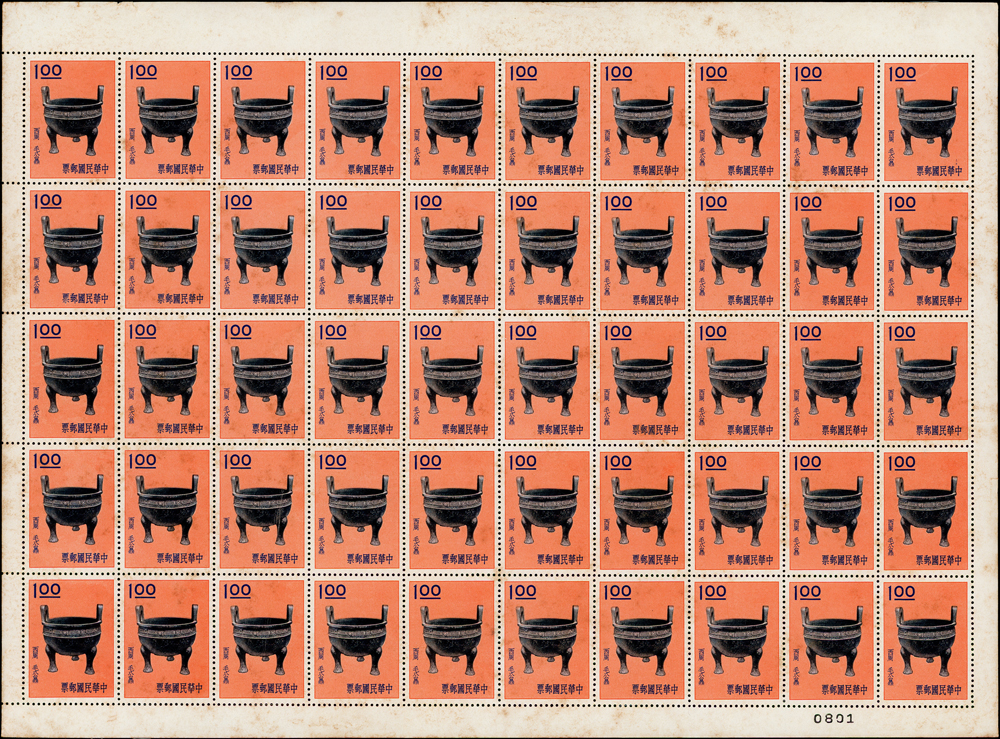The height and width of the screenshot is (739, 1000).
Task: Select the last stamp in third row
Action: coord(926,380)
